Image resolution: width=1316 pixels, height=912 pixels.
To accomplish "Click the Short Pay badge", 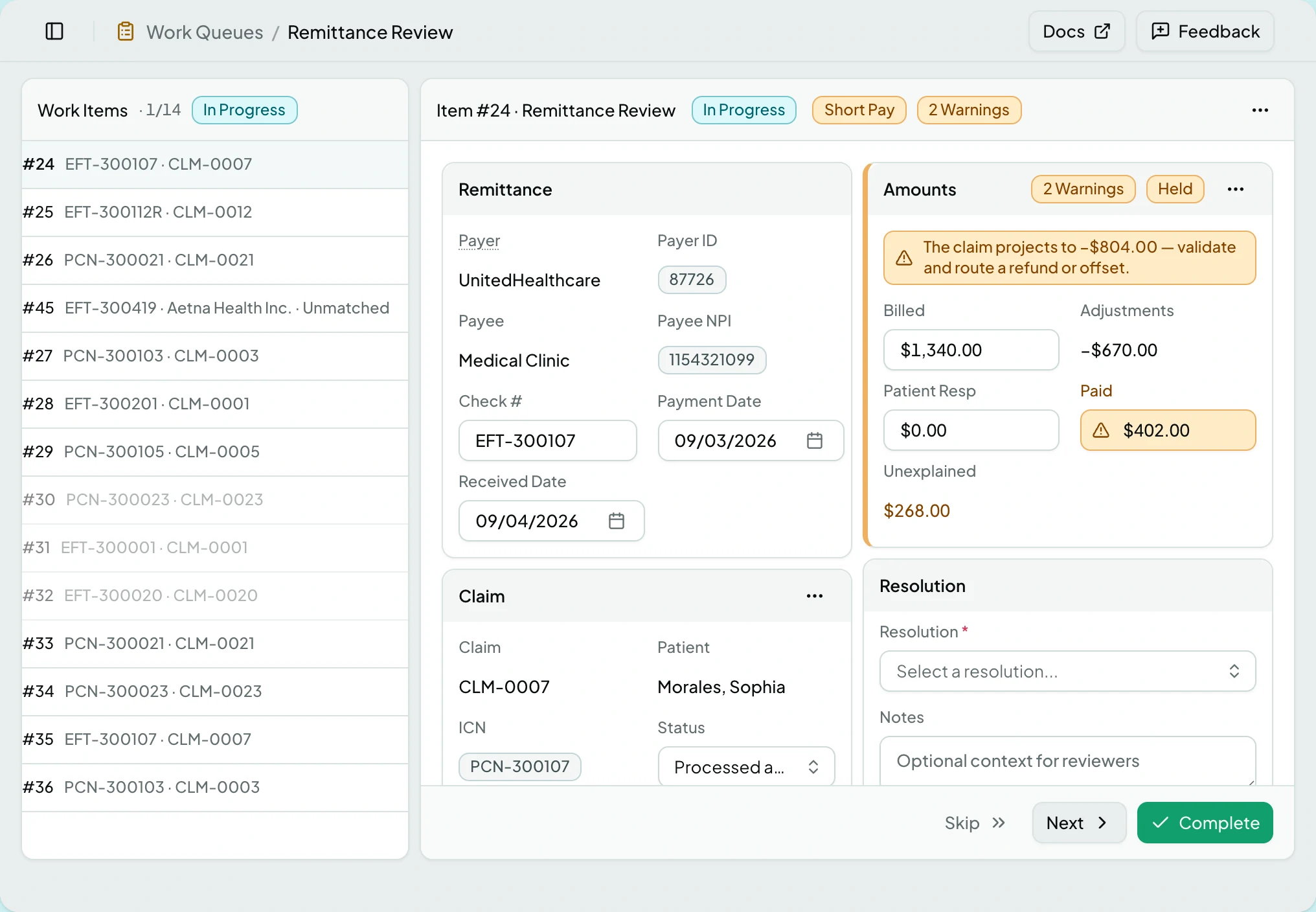I will (x=859, y=110).
